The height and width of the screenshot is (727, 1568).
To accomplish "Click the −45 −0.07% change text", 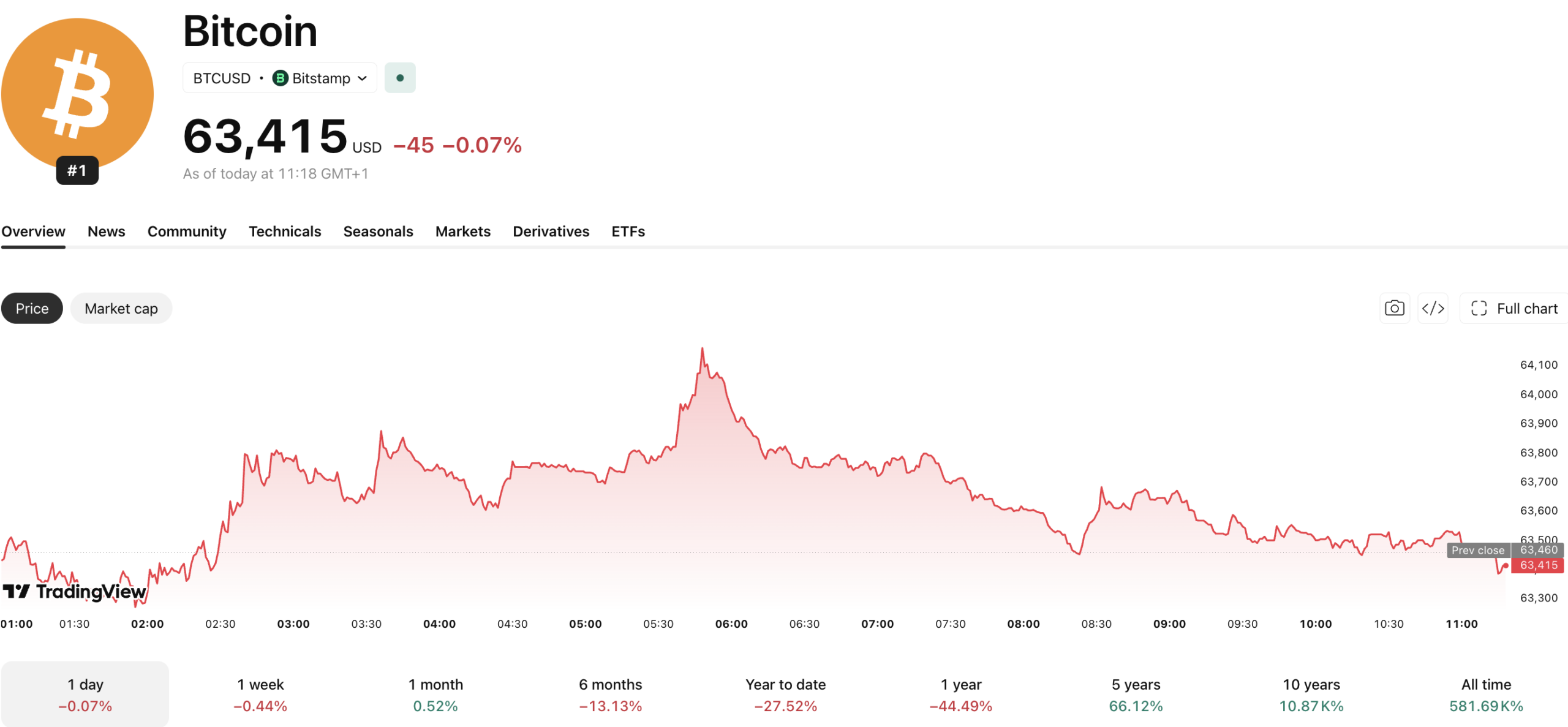I will point(458,145).
